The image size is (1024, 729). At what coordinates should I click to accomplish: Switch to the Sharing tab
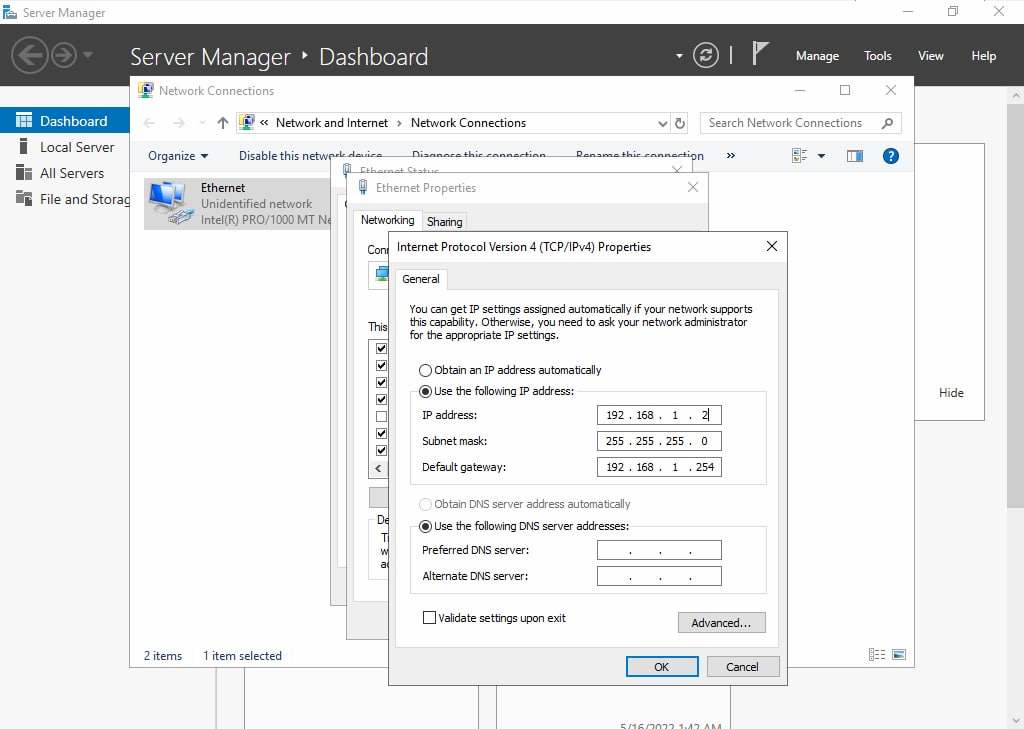click(444, 222)
